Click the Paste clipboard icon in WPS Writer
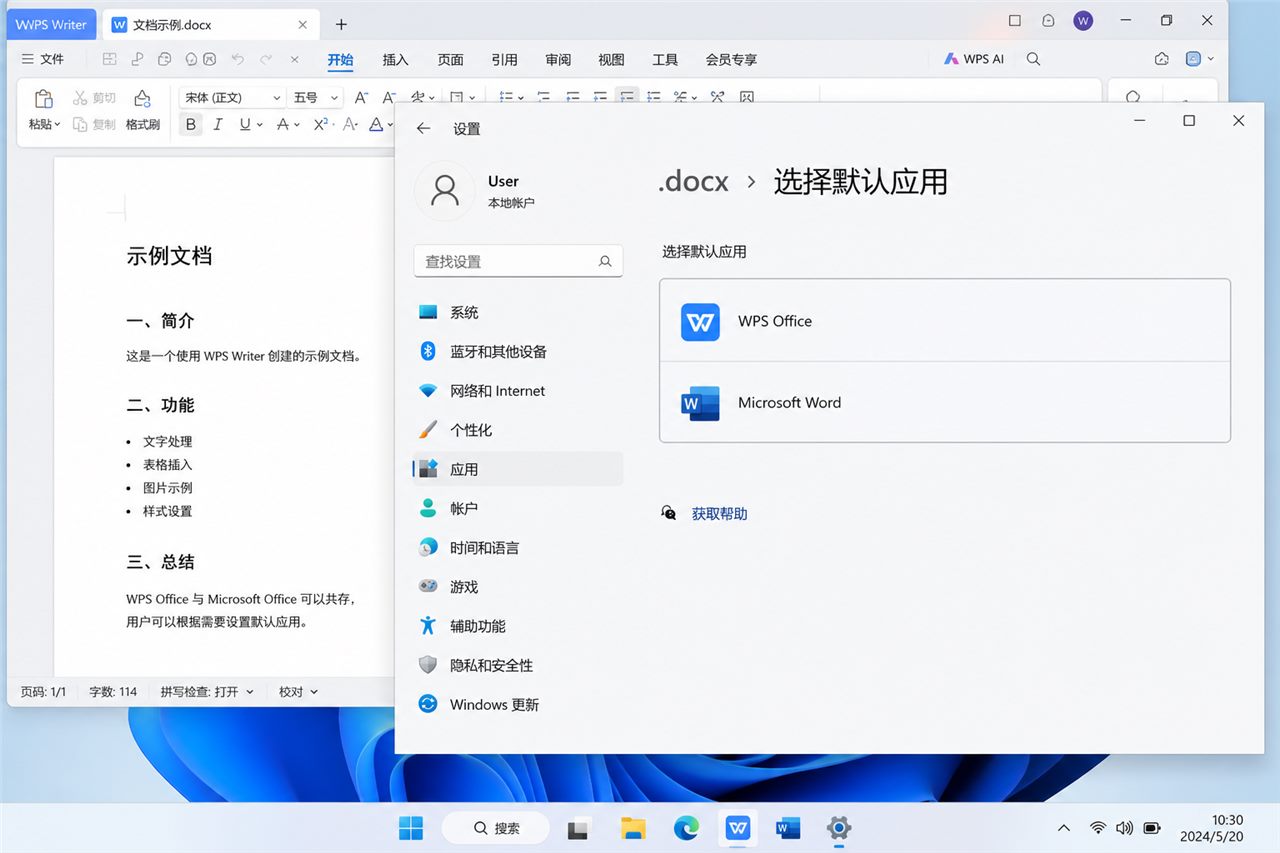Image resolution: width=1280 pixels, height=853 pixels. 43,98
